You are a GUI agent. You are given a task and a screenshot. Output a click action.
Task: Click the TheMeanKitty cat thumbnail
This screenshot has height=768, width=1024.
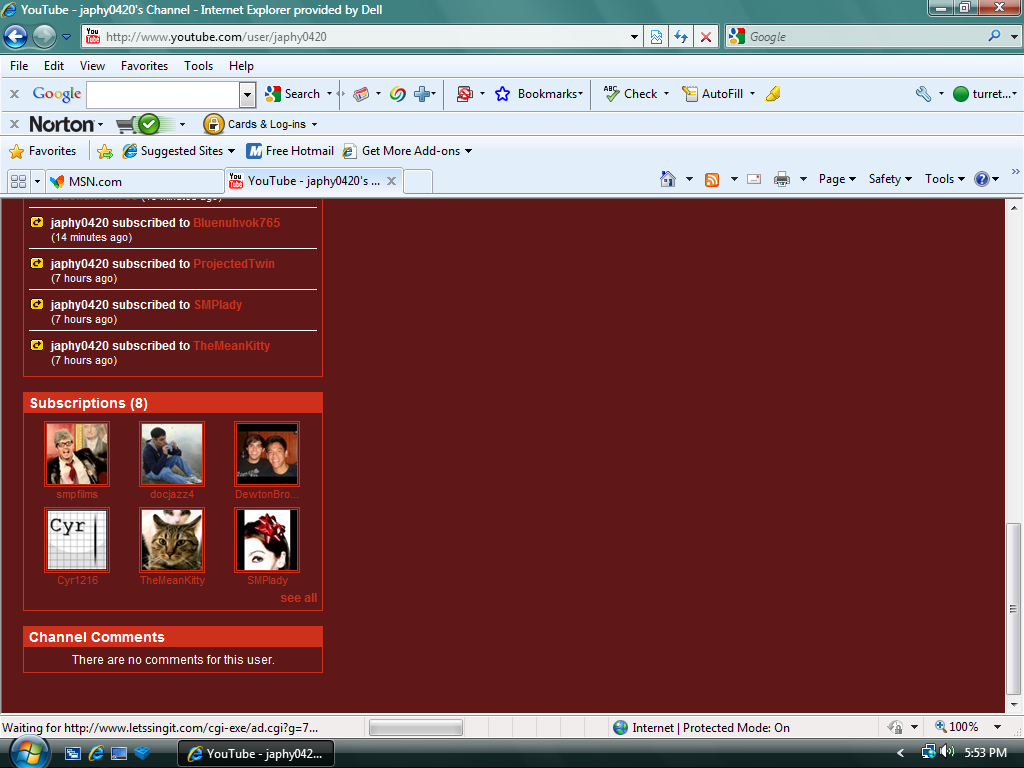click(172, 540)
